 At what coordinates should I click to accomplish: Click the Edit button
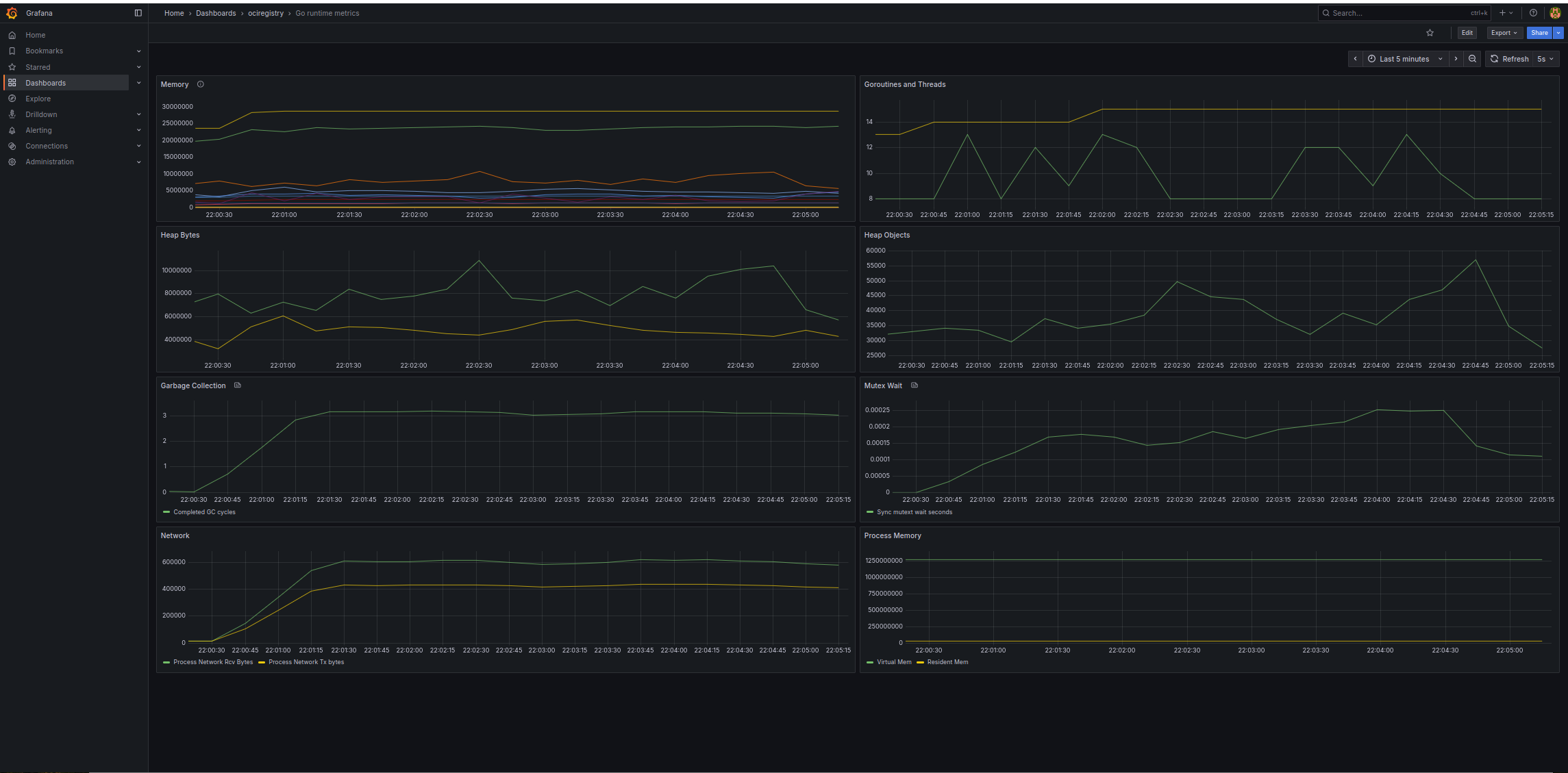tap(1467, 32)
